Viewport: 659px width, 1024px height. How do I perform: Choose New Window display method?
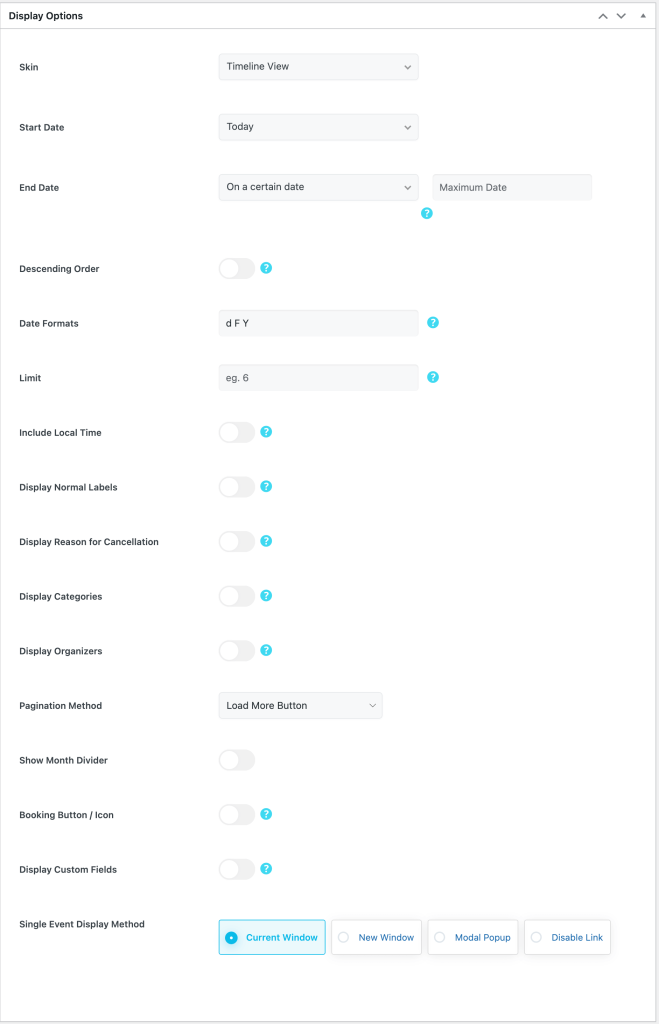[376, 937]
